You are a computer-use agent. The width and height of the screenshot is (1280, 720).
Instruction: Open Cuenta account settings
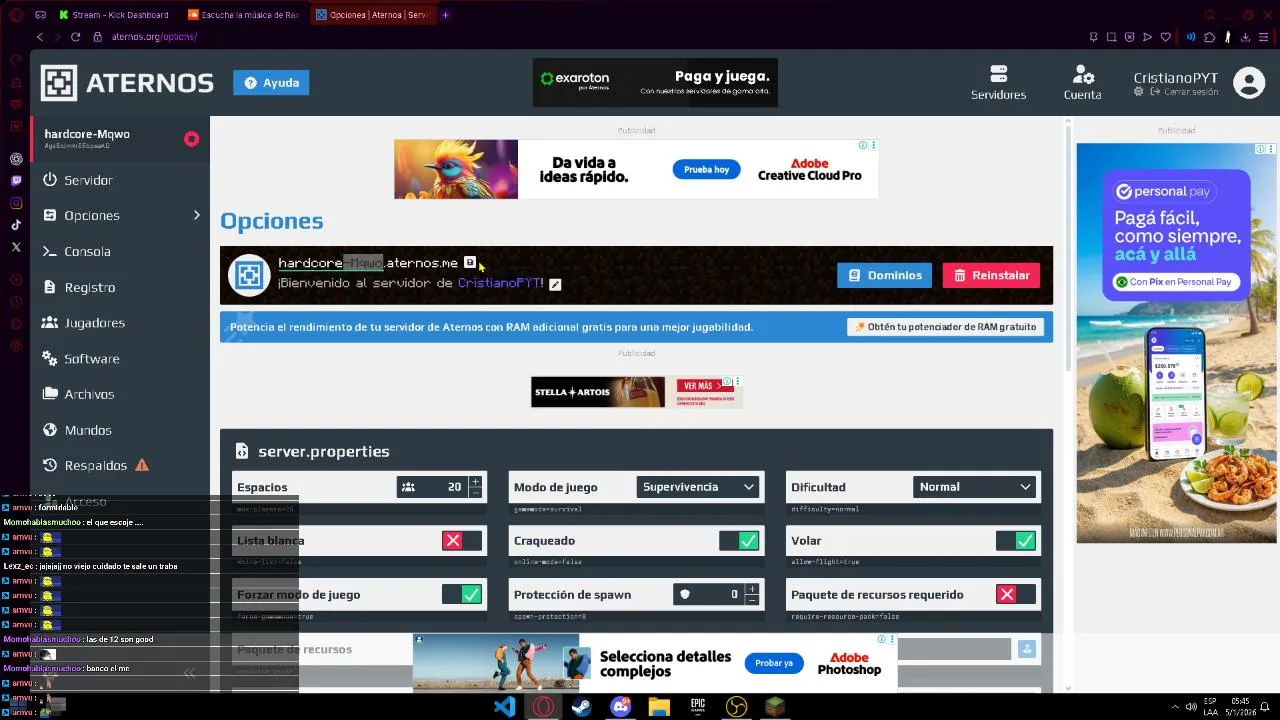tap(1082, 83)
